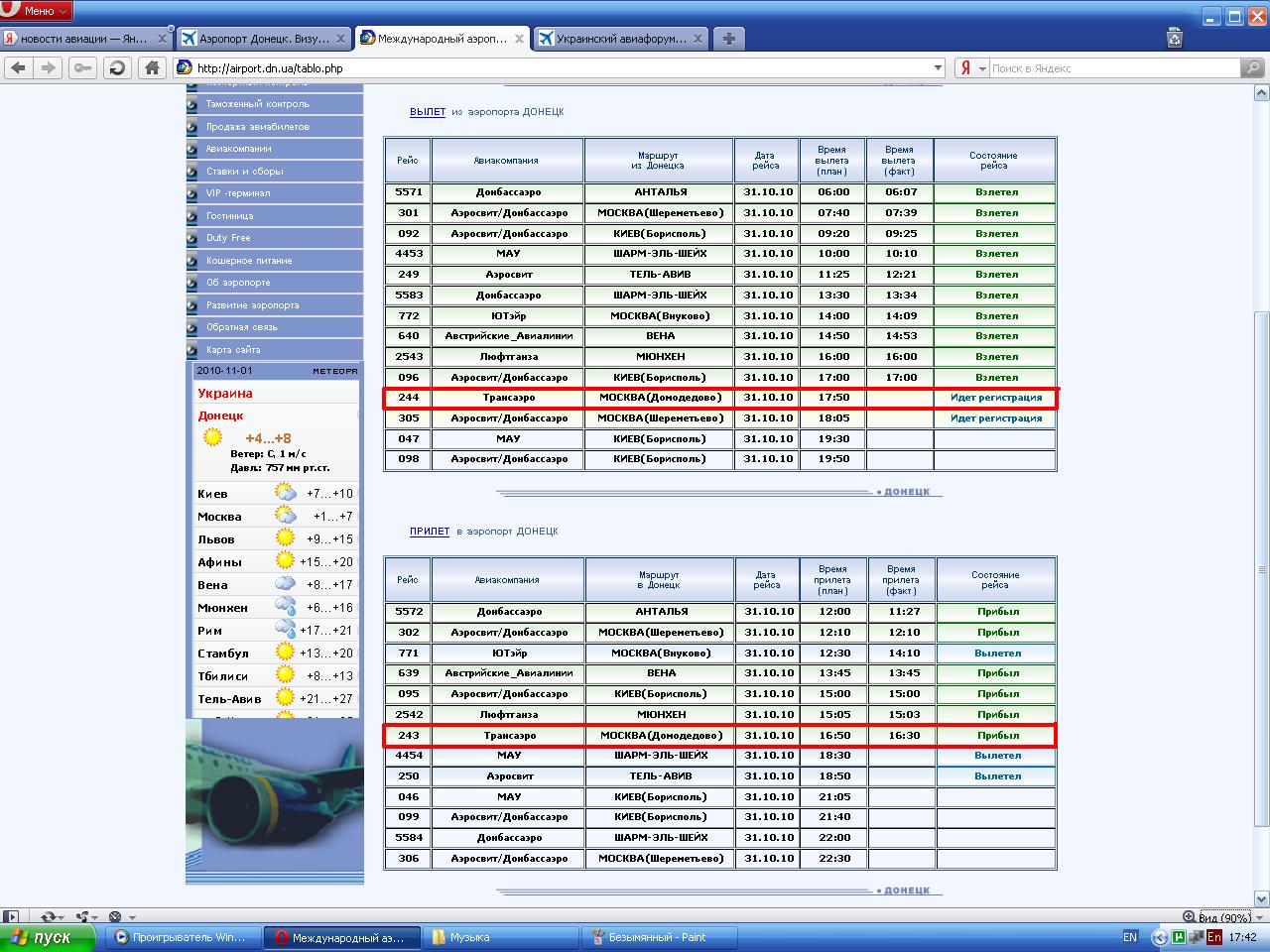
Task: Click the password key wand icon
Action: (82, 68)
